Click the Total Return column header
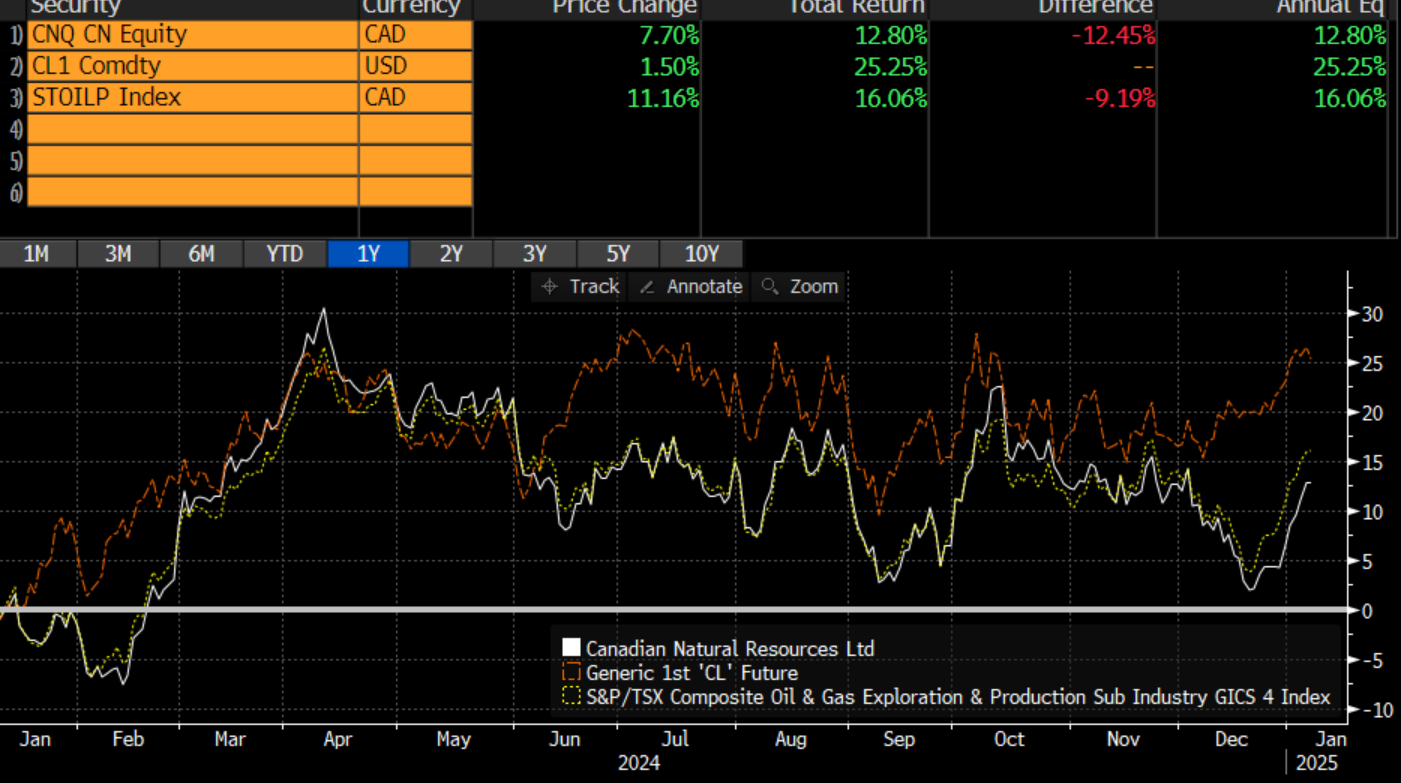Image resolution: width=1401 pixels, height=783 pixels. click(x=857, y=7)
